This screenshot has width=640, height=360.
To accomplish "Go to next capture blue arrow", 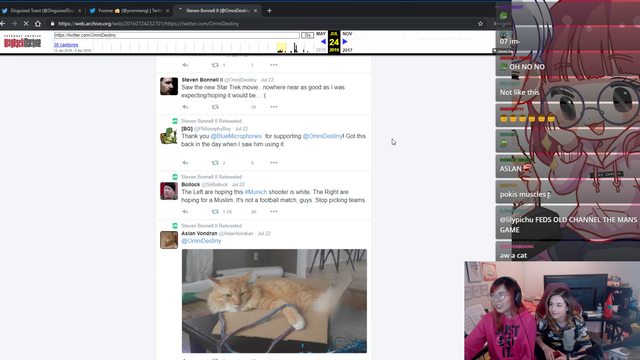I will (x=345, y=42).
